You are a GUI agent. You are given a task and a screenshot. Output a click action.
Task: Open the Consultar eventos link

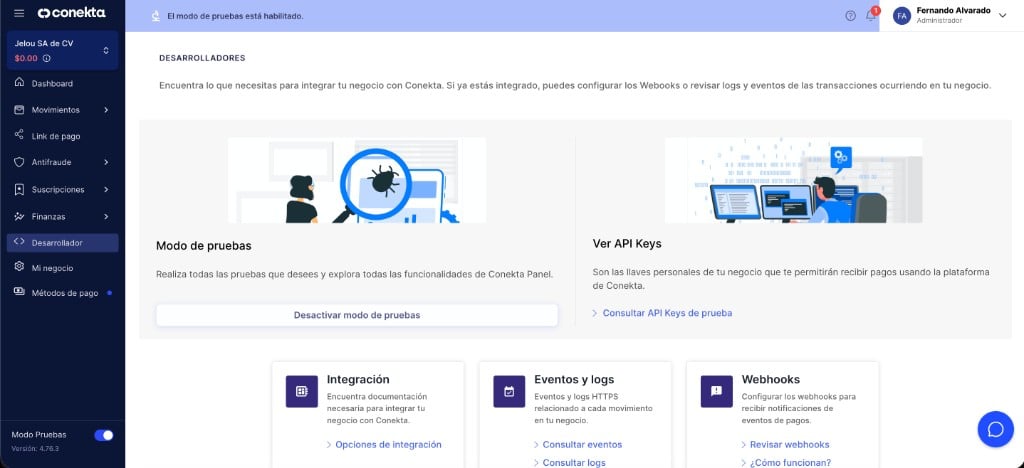point(582,445)
